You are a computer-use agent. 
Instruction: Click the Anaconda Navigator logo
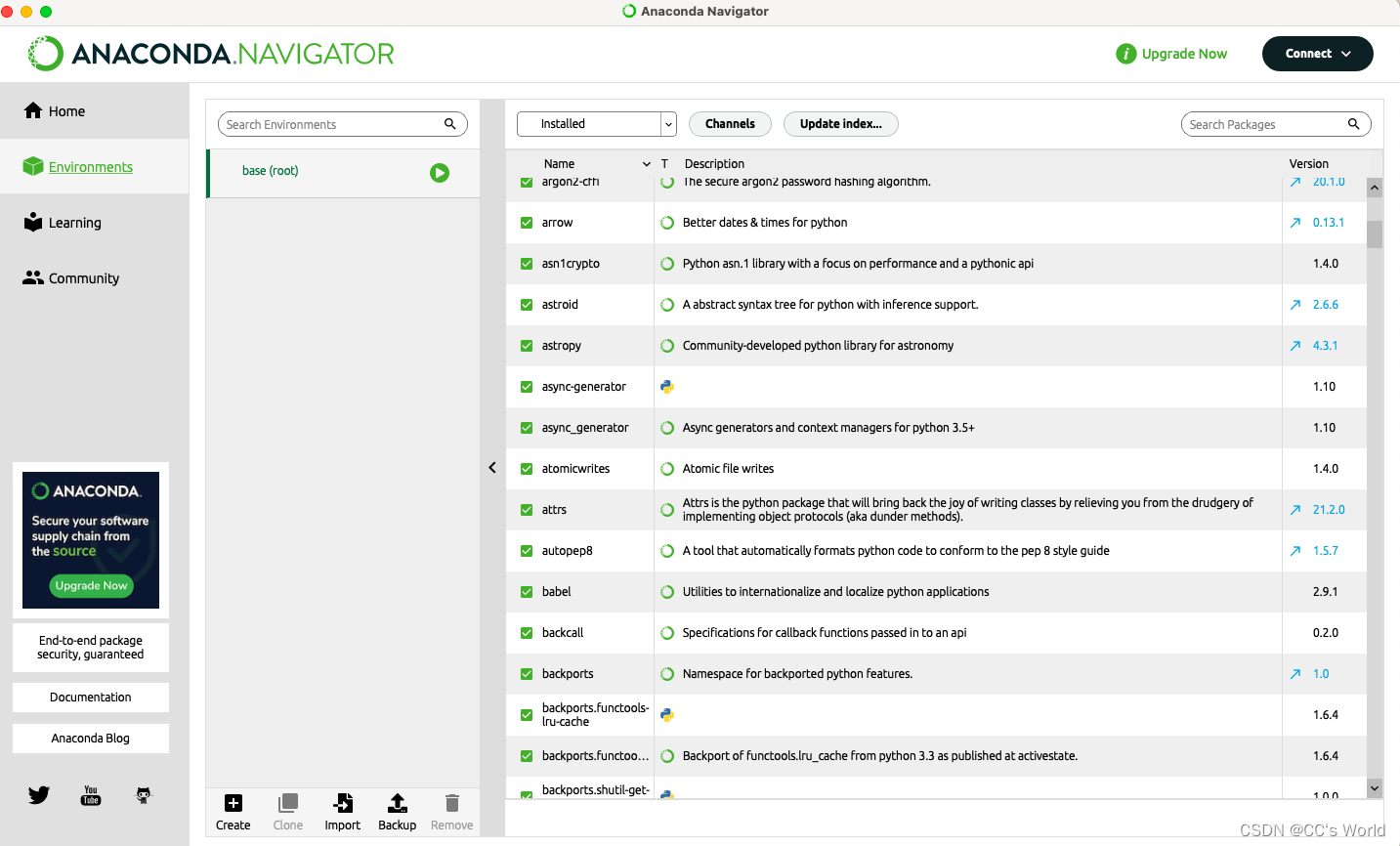pyautogui.click(x=211, y=54)
